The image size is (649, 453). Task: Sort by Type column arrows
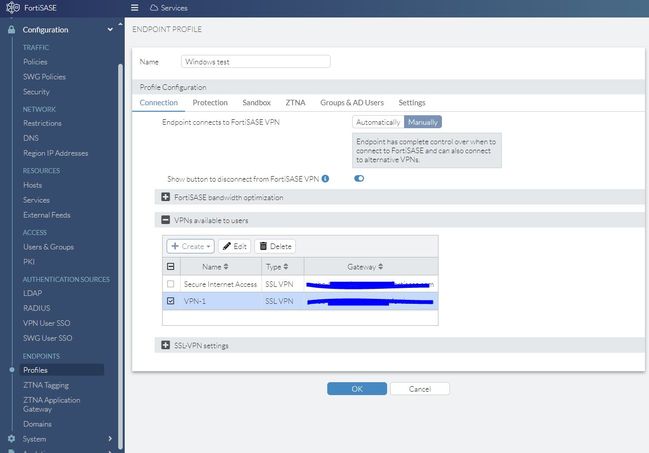pos(286,267)
